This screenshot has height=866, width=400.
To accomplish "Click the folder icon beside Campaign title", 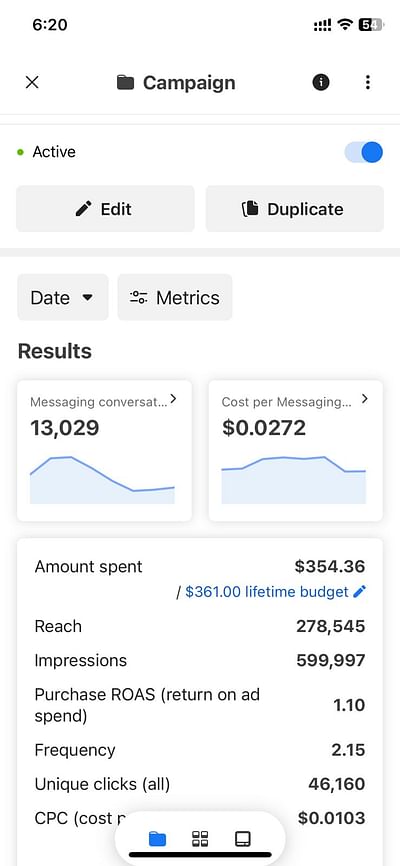I will click(x=125, y=83).
